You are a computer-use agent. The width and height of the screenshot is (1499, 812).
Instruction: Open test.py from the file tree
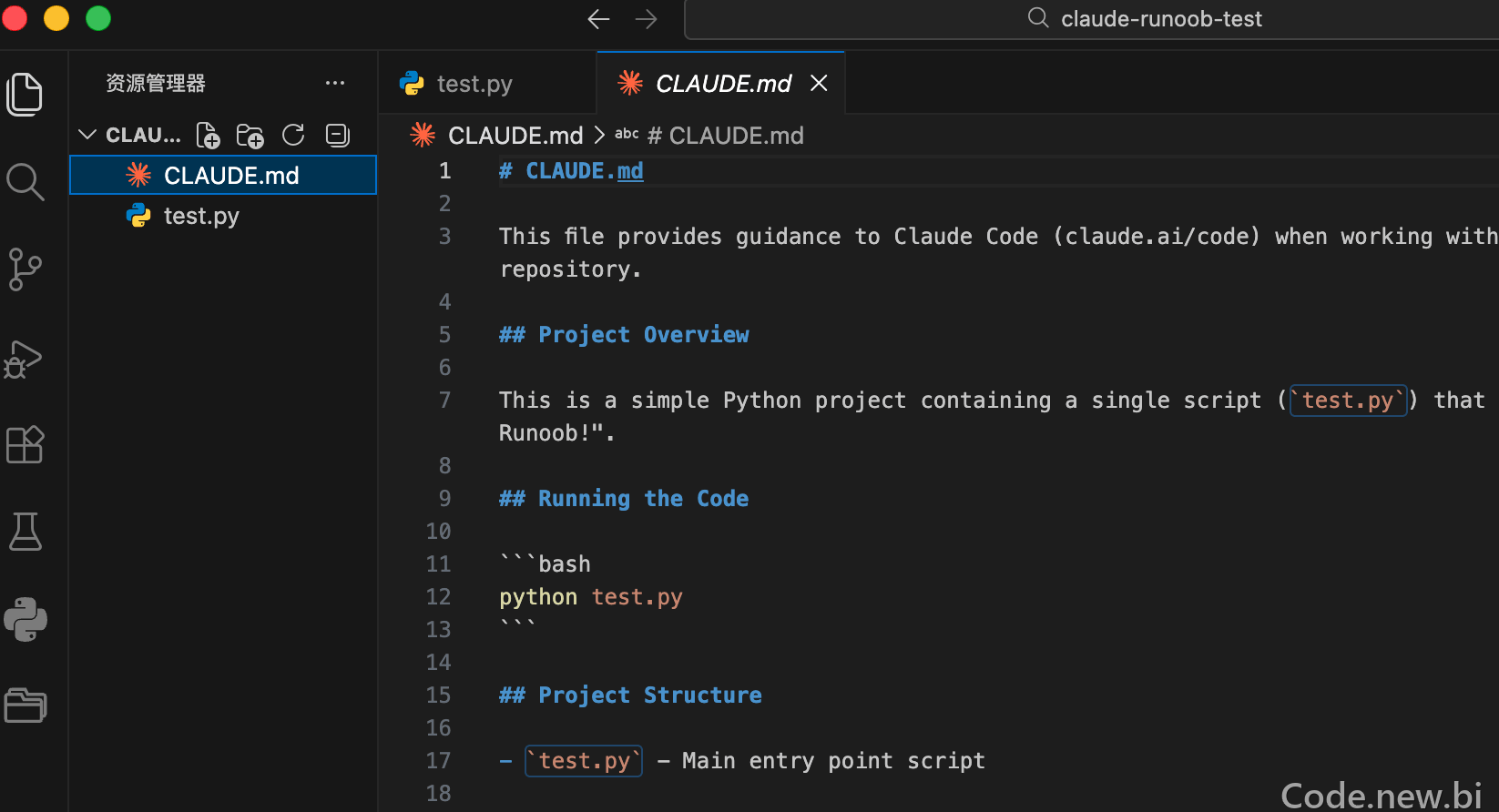pos(223,216)
